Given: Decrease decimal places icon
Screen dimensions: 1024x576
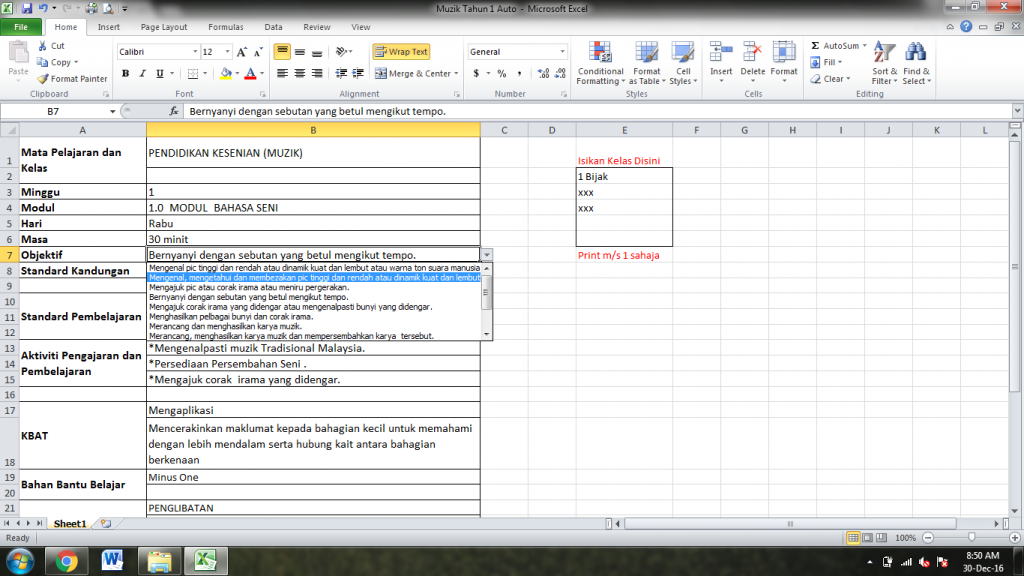Looking at the screenshot, I should pyautogui.click(x=560, y=74).
